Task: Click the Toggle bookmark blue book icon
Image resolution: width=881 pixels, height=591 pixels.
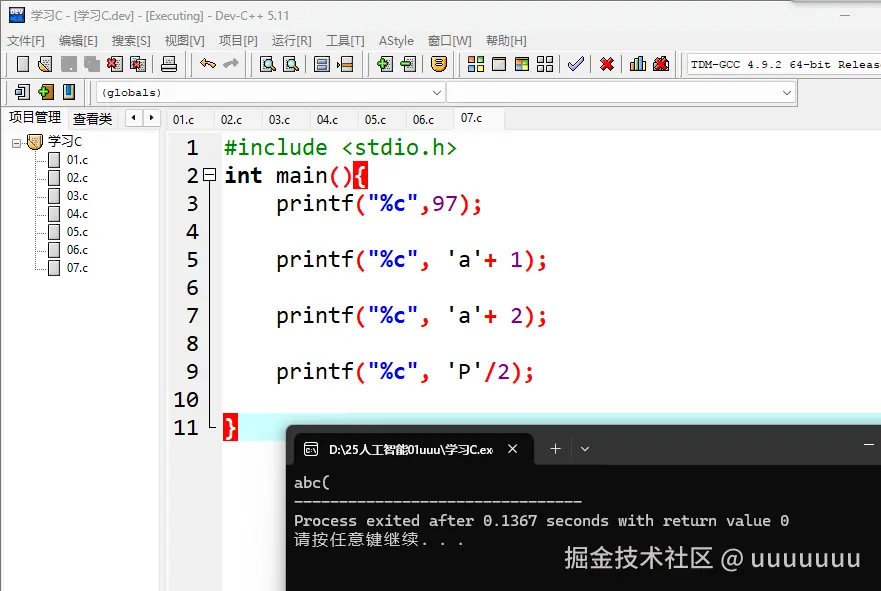Action: pyautogui.click(x=69, y=92)
